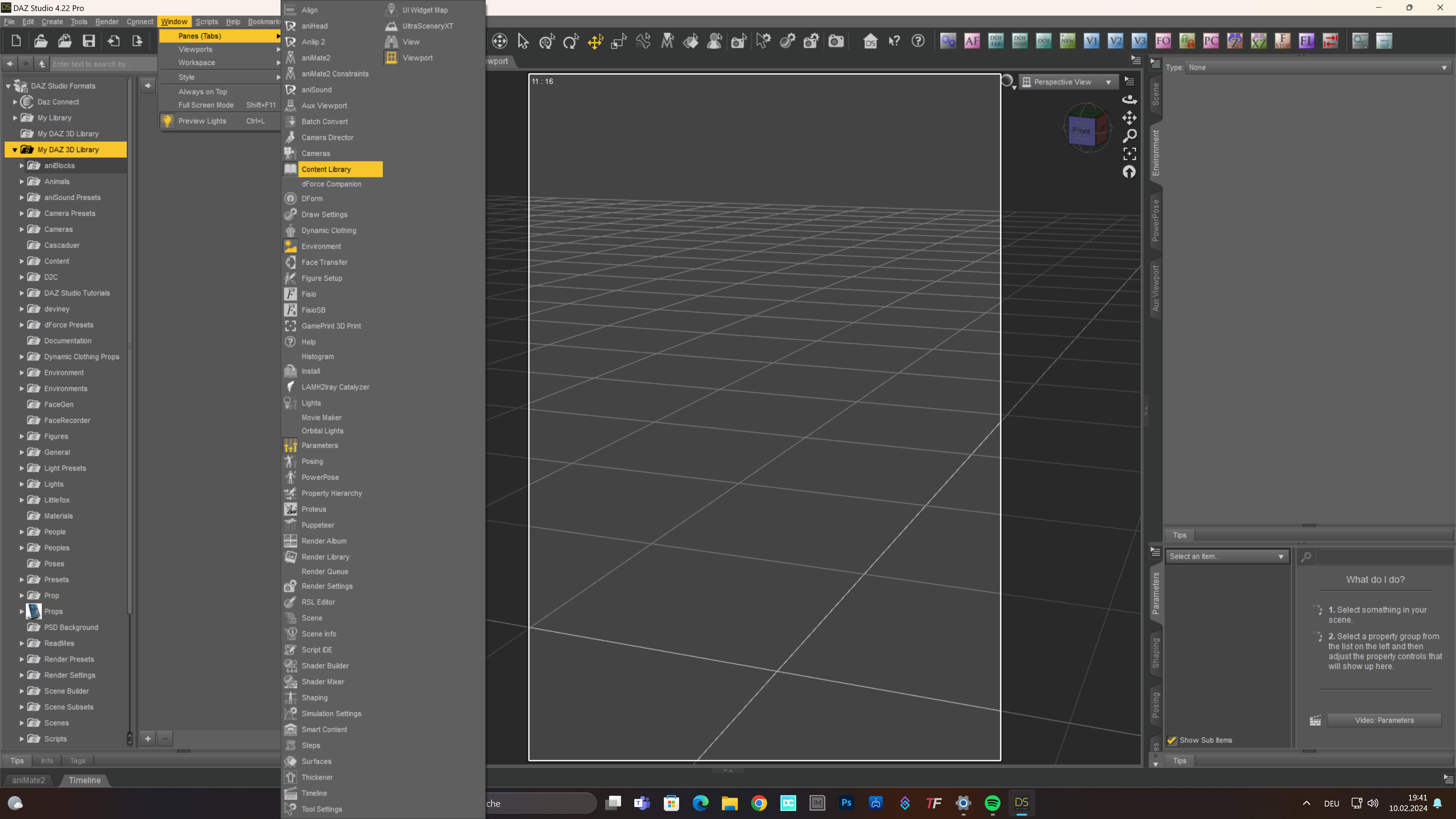This screenshot has width=1456, height=819.
Task: Click the New file toolbar icon
Action: 16,41
